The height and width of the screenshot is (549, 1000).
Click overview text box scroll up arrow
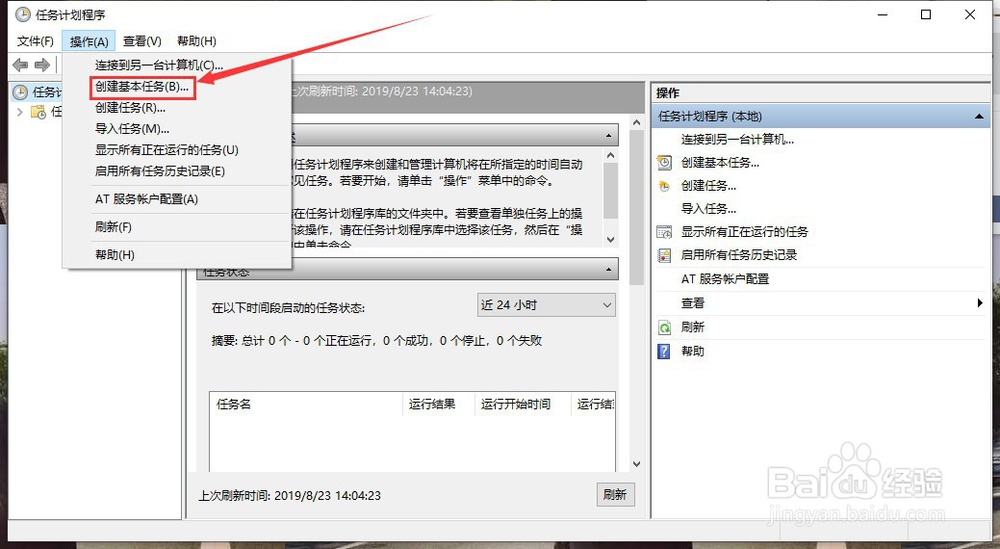click(x=610, y=155)
